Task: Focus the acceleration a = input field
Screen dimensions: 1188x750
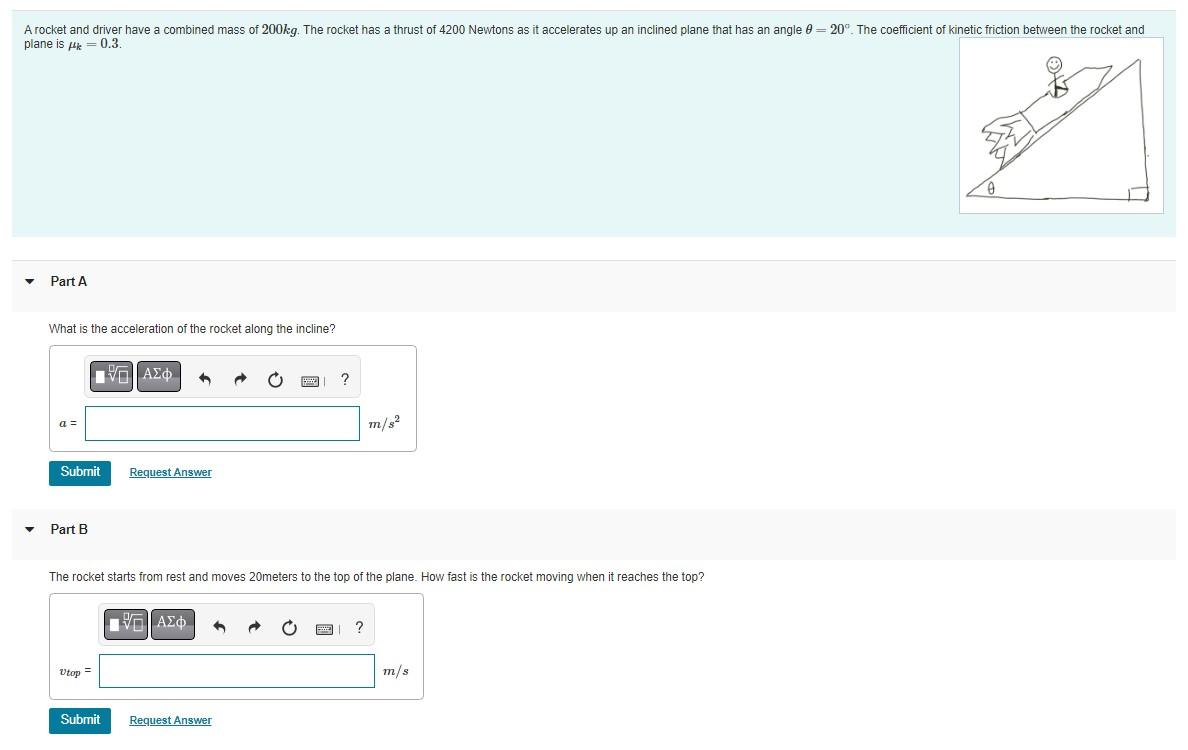Action: pyautogui.click(x=222, y=423)
